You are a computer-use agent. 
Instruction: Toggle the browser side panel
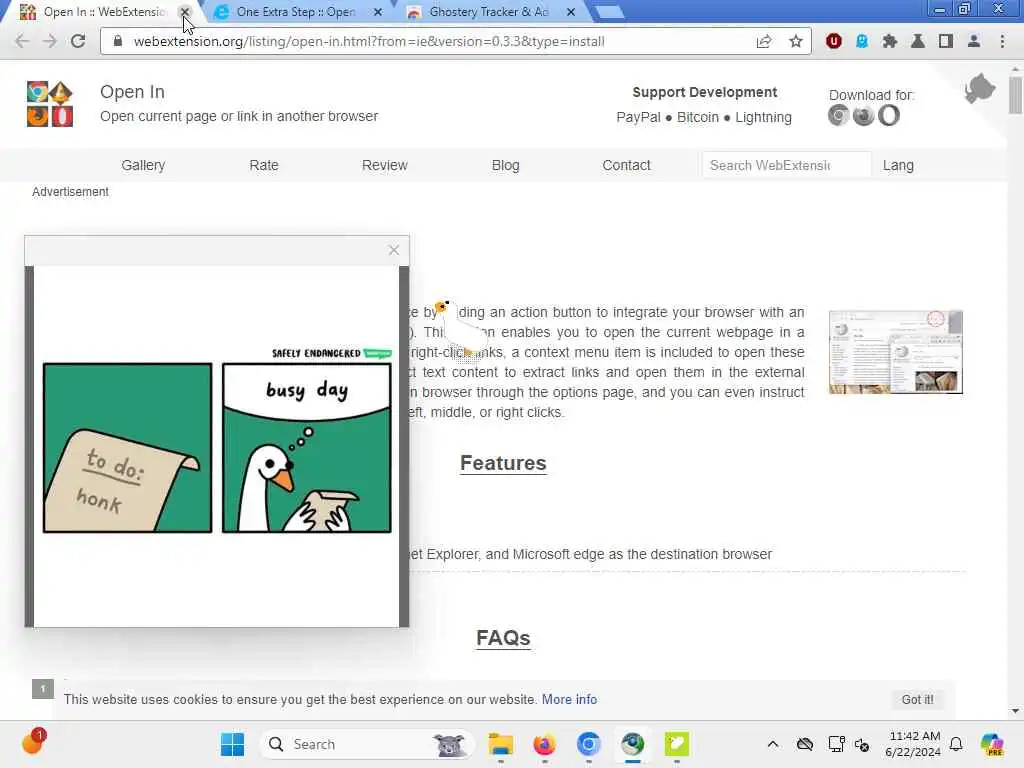[946, 41]
